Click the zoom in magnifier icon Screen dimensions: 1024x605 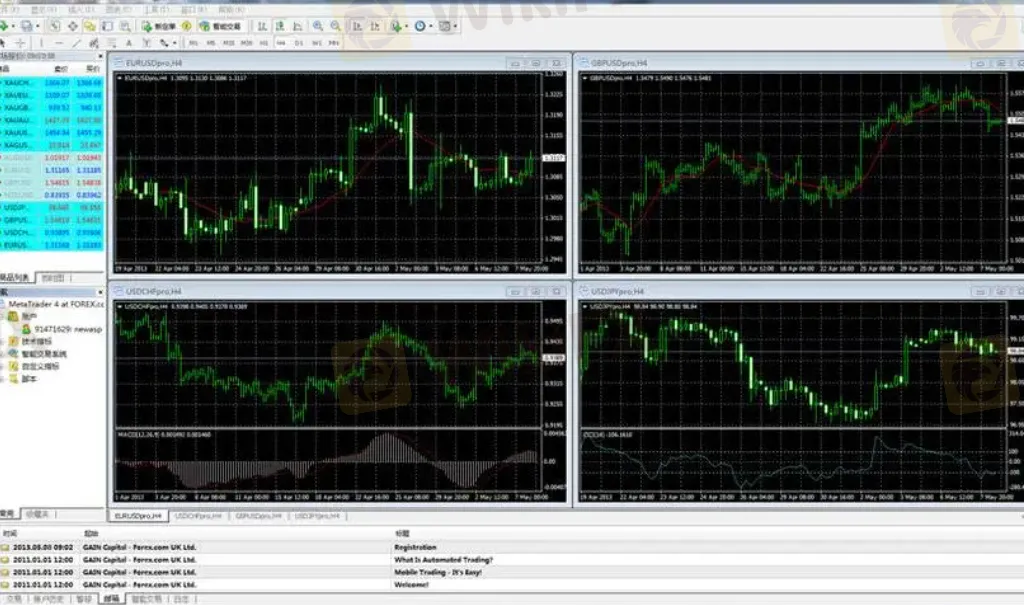coord(317,26)
